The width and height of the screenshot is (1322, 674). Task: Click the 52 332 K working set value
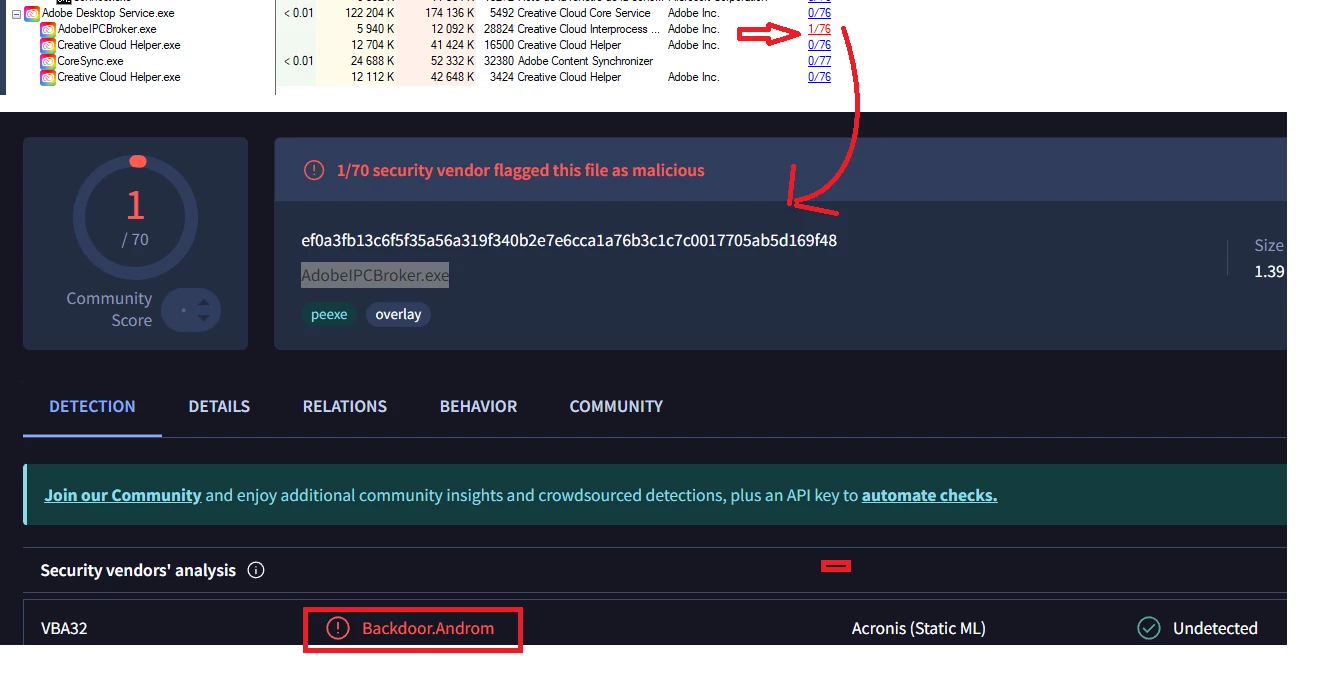[453, 61]
